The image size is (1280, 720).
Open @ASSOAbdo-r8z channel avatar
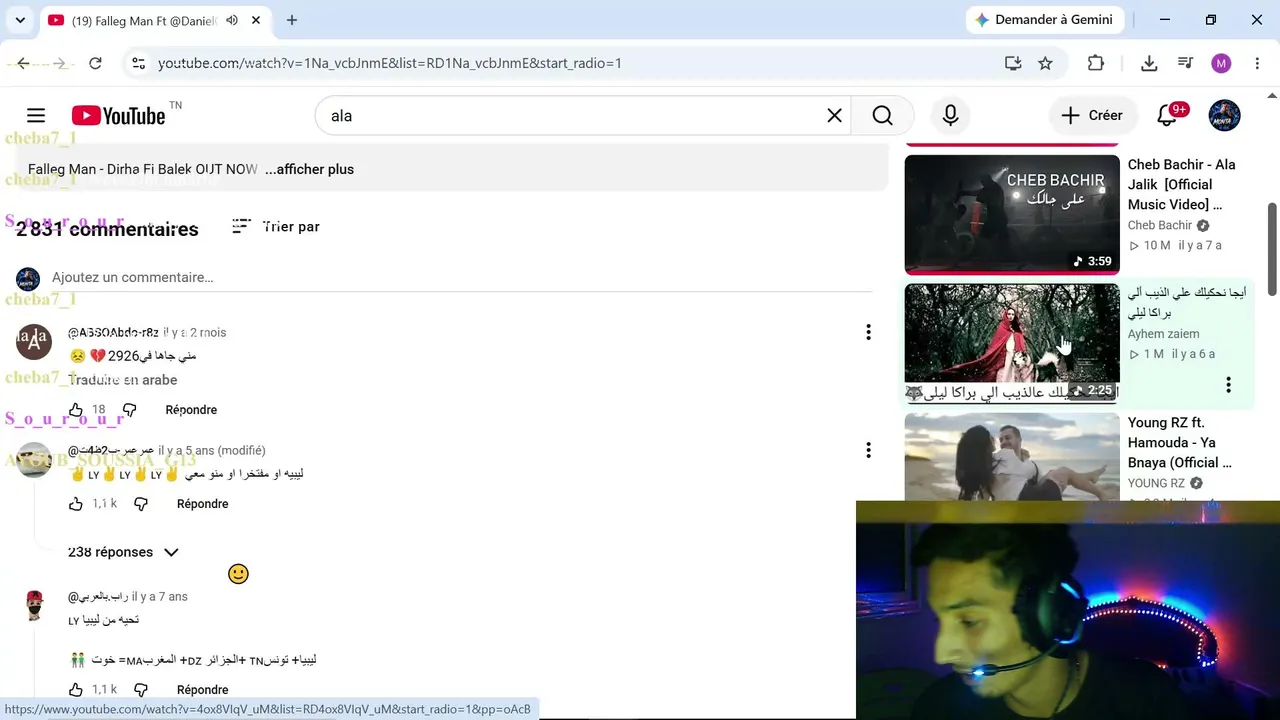(34, 342)
